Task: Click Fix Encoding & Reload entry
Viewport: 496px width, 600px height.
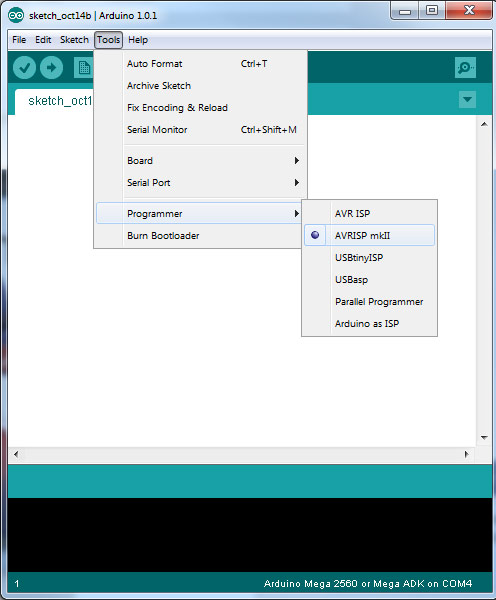Action: click(x=201, y=108)
